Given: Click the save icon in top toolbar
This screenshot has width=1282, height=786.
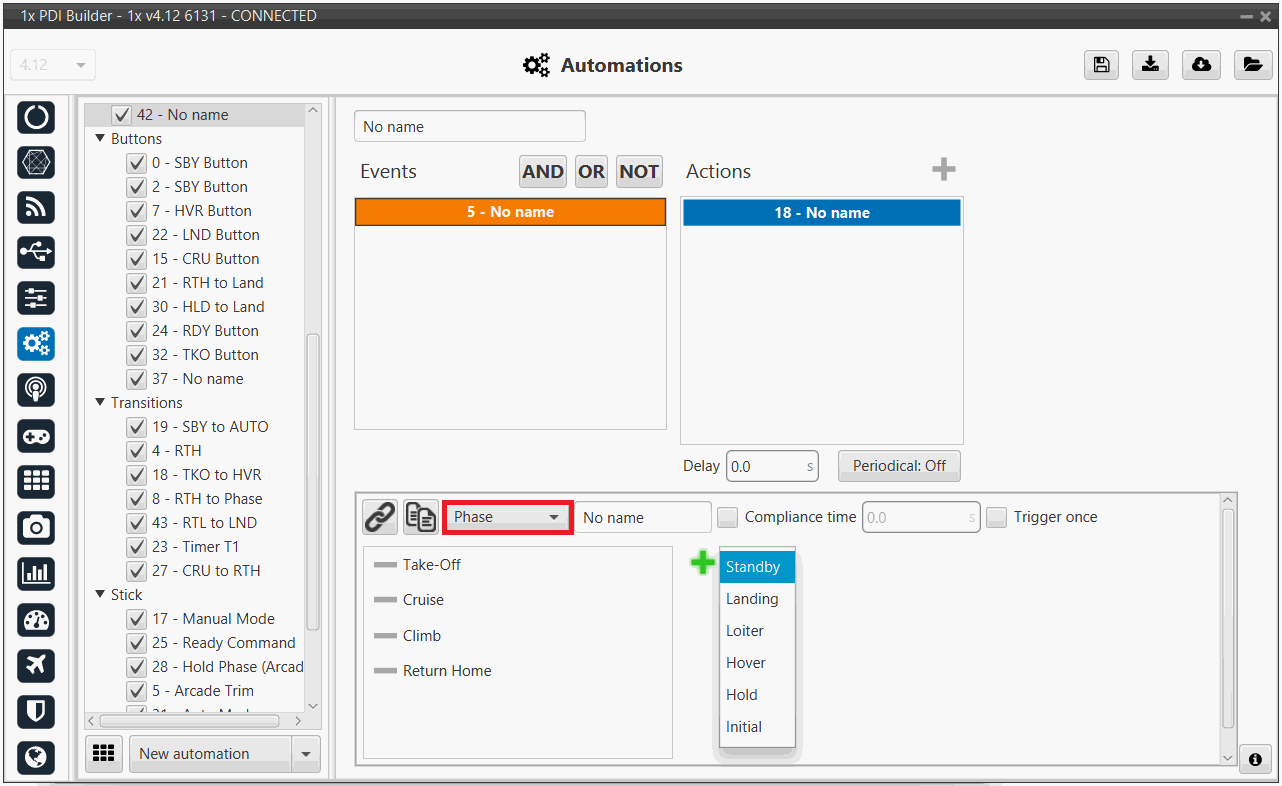Looking at the screenshot, I should (1101, 65).
